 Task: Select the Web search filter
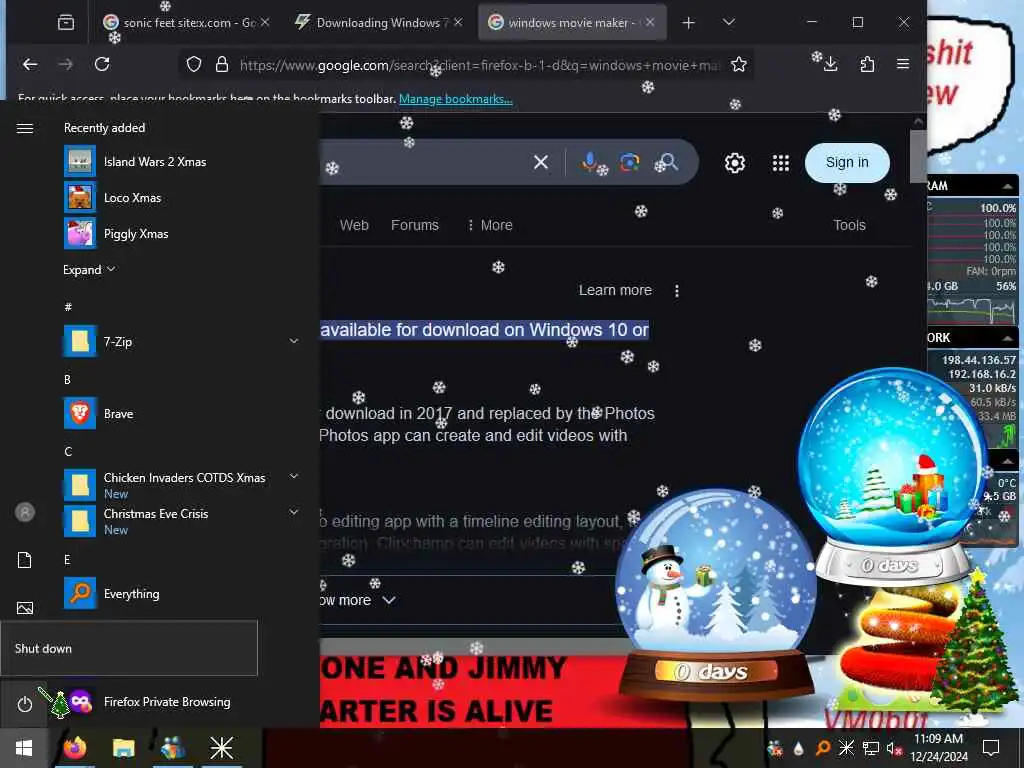pos(354,225)
